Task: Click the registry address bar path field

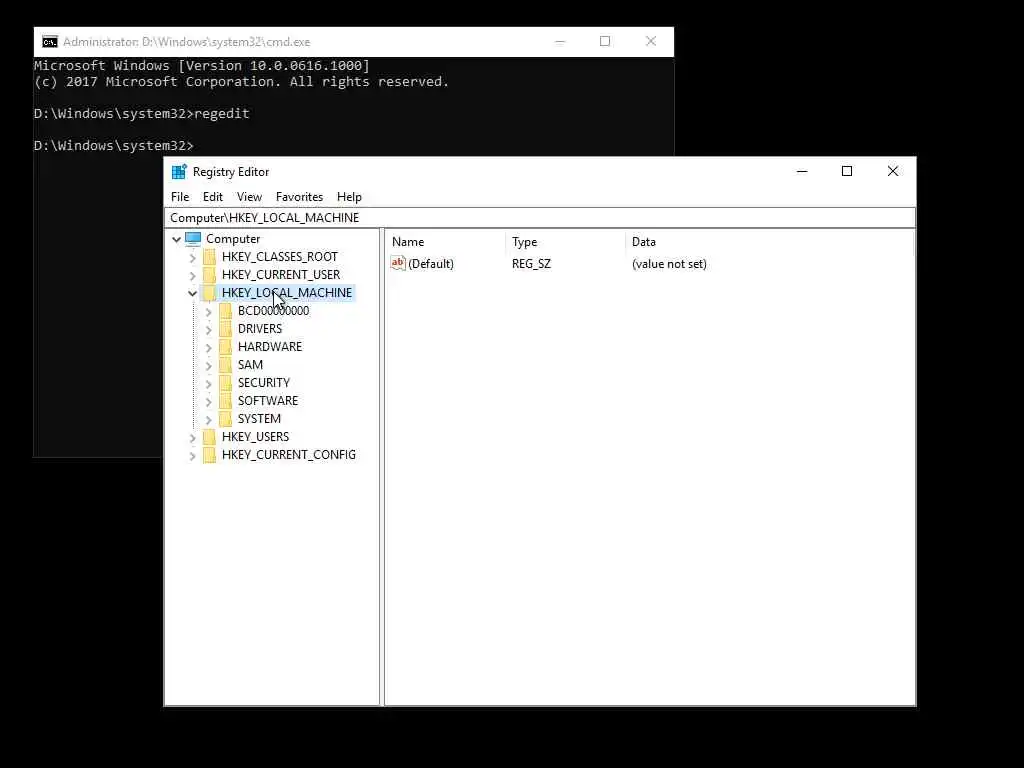Action: pyautogui.click(x=540, y=217)
